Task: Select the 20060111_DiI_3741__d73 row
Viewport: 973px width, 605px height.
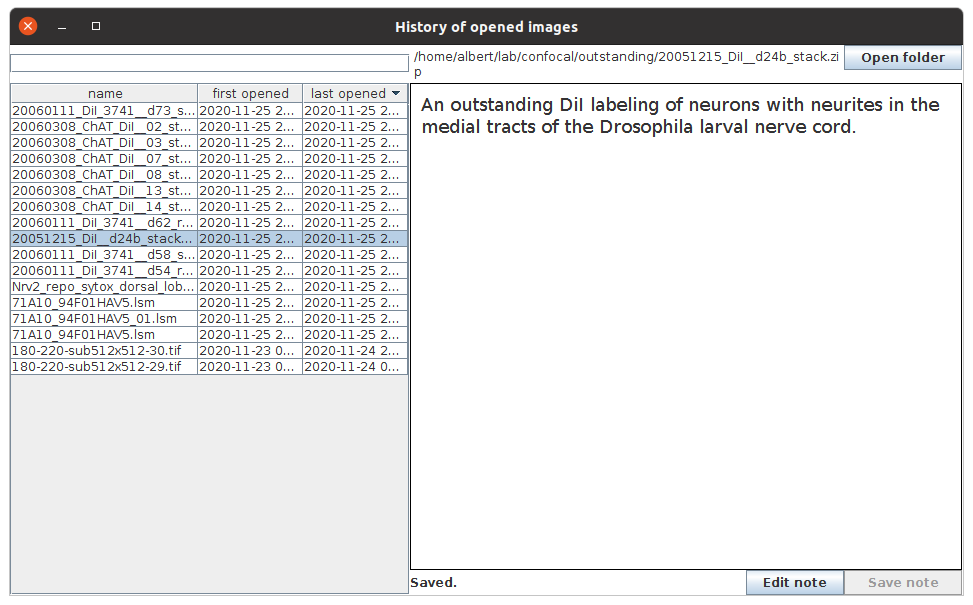Action: tap(104, 111)
